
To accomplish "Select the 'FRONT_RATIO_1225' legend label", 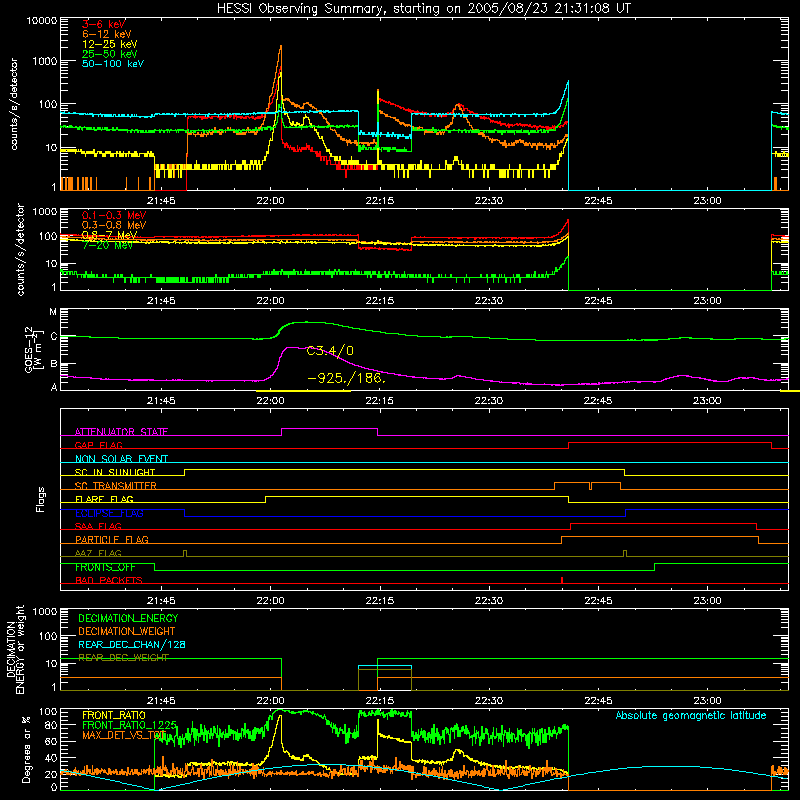I will pos(130,725).
